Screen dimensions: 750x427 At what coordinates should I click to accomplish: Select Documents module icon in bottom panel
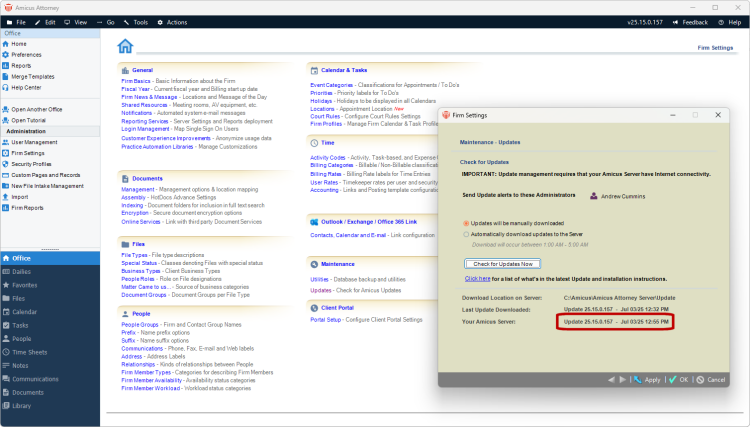click(6, 392)
